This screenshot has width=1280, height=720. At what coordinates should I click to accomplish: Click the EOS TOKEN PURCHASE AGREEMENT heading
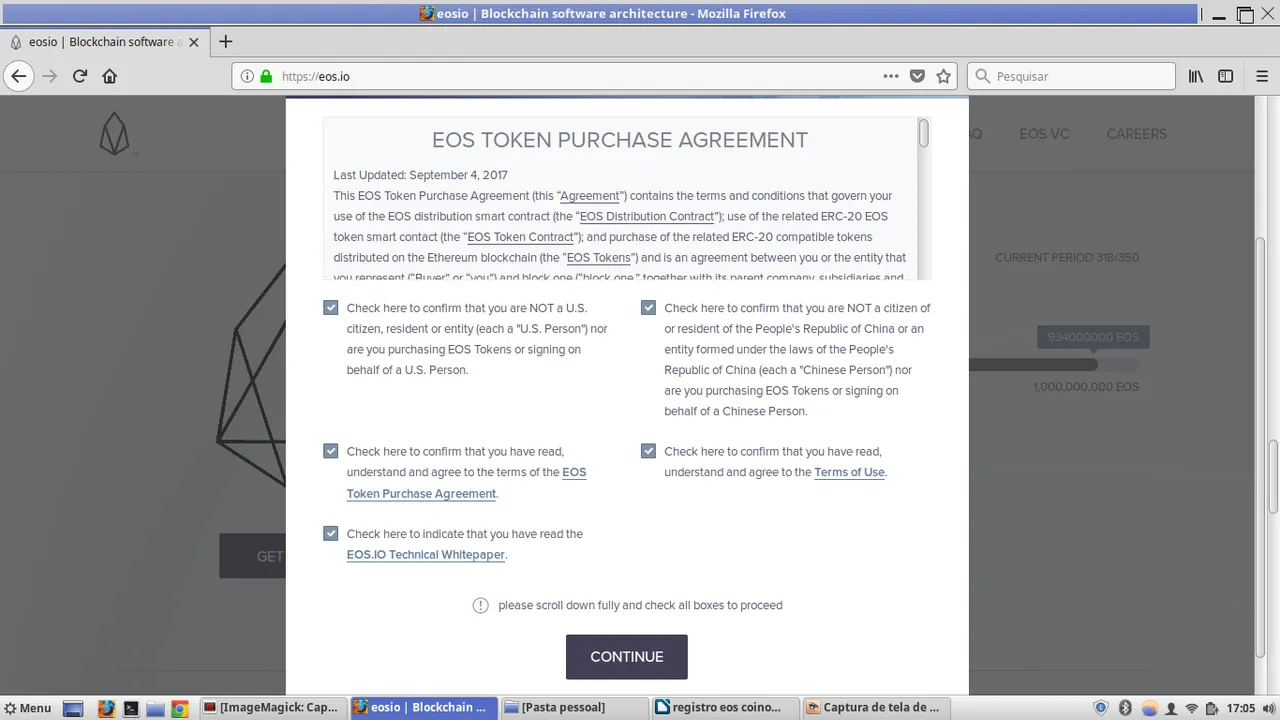click(x=620, y=140)
